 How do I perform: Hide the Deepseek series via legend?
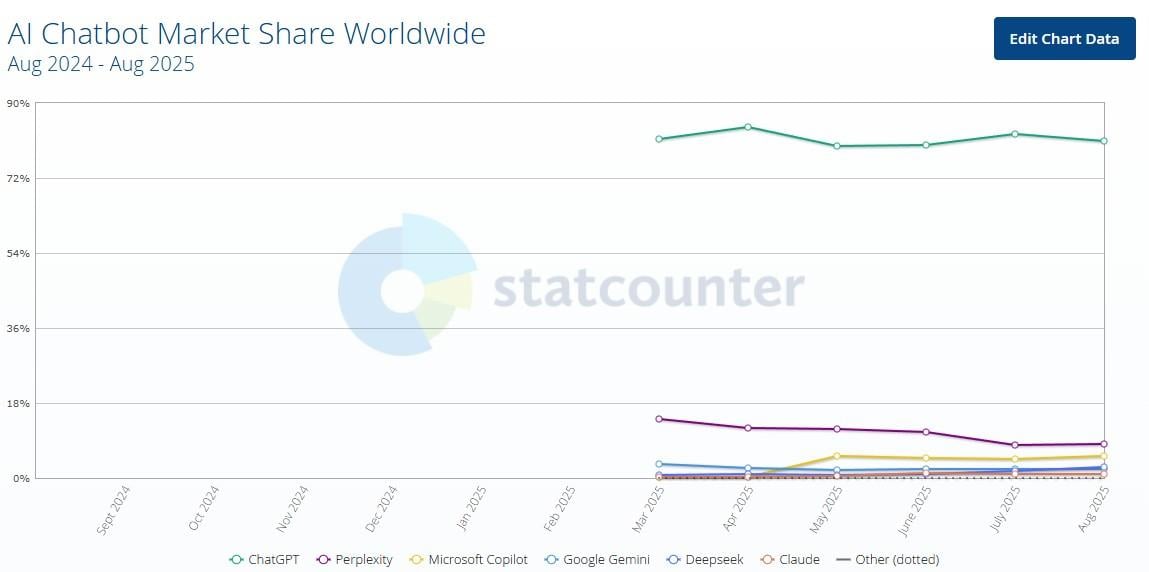click(705, 560)
